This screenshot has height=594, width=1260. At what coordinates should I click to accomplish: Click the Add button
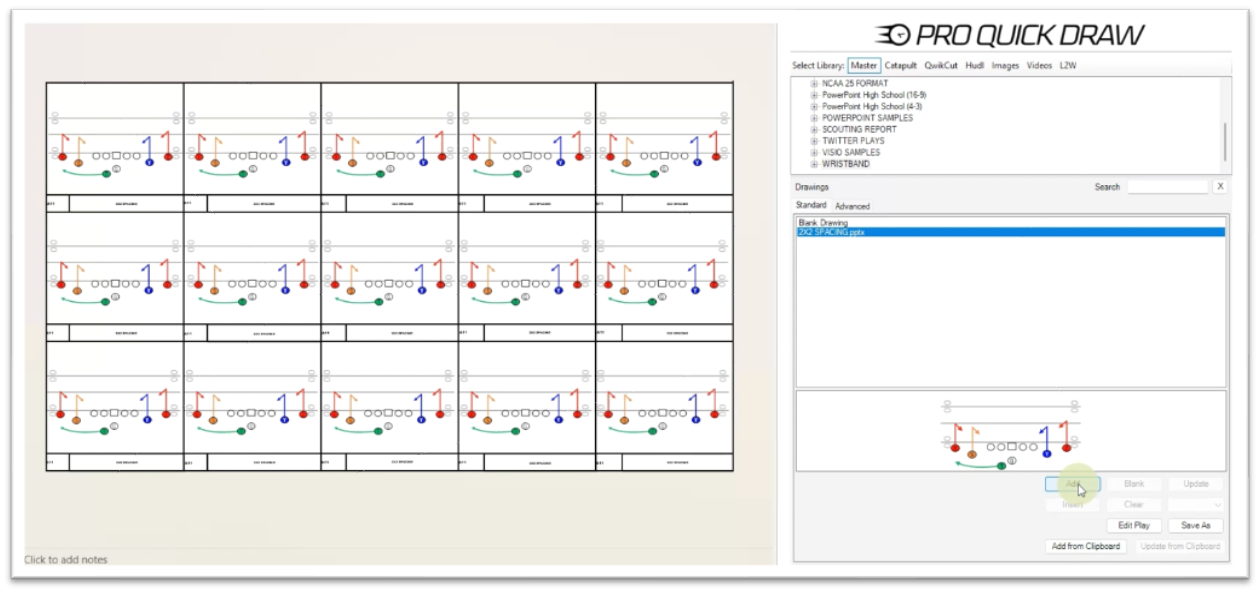(x=1072, y=484)
